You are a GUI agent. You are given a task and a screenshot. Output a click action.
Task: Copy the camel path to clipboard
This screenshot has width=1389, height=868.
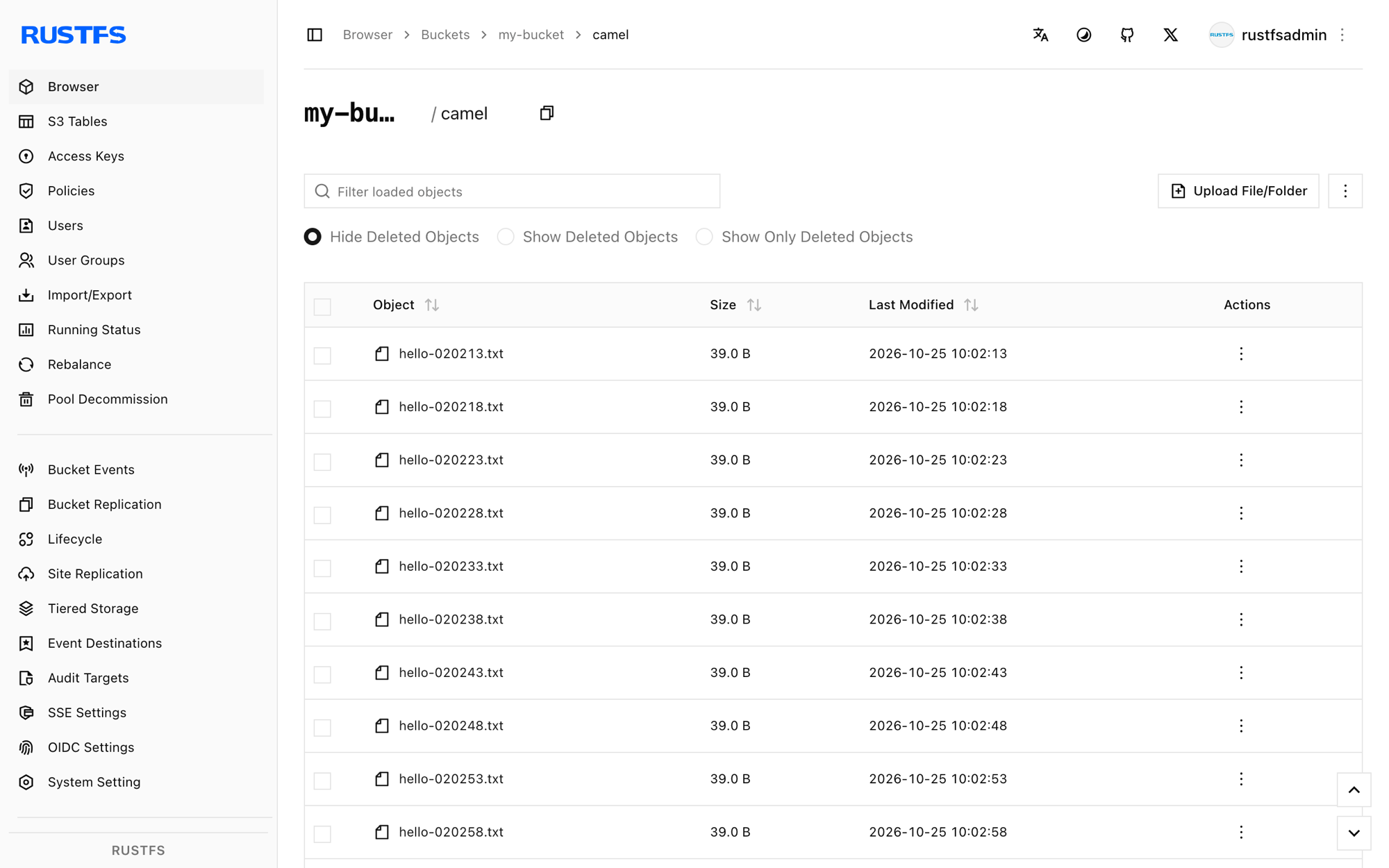coord(547,113)
